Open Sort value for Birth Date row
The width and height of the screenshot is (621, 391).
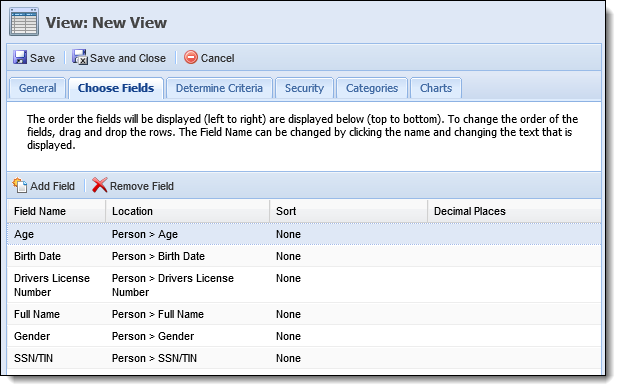point(288,256)
